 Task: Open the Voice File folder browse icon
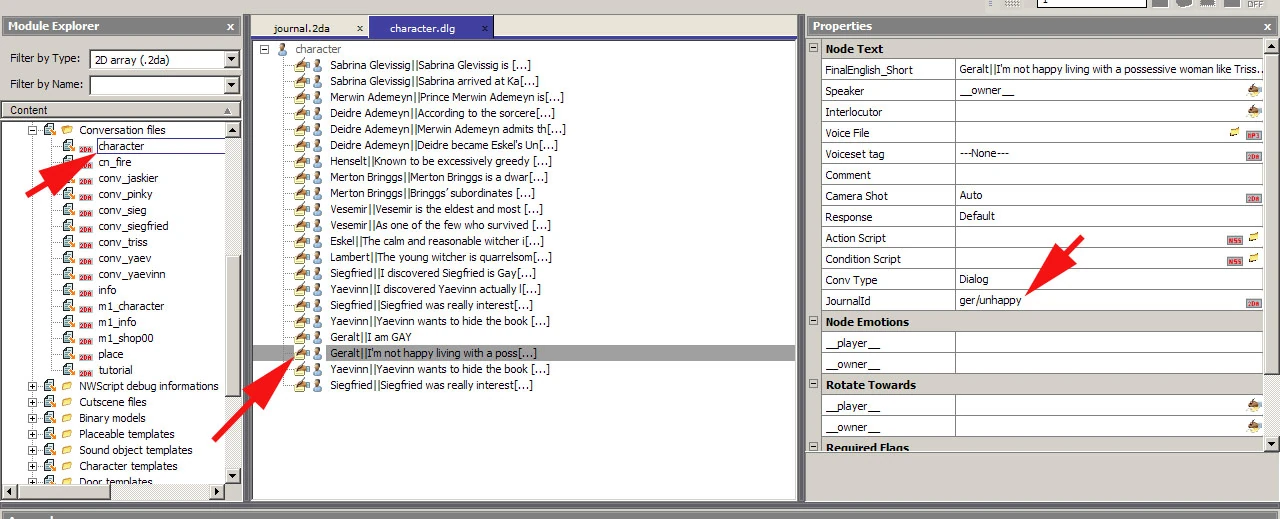pos(1235,132)
